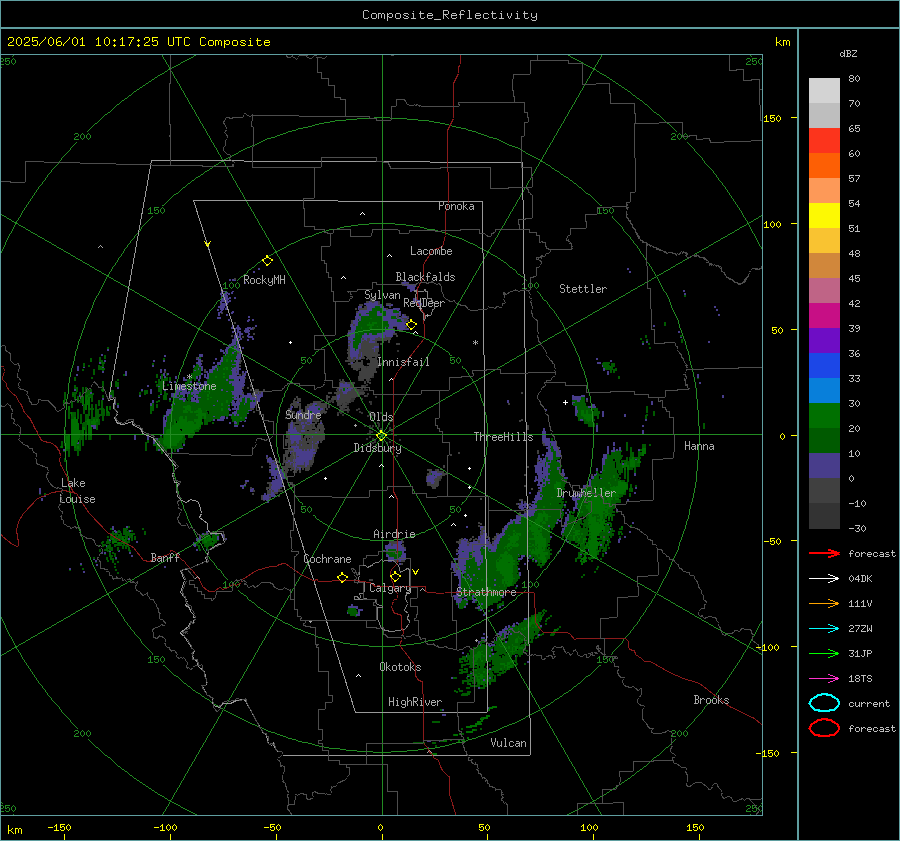
Task: Click the Vulcan label
Action: click(x=508, y=743)
